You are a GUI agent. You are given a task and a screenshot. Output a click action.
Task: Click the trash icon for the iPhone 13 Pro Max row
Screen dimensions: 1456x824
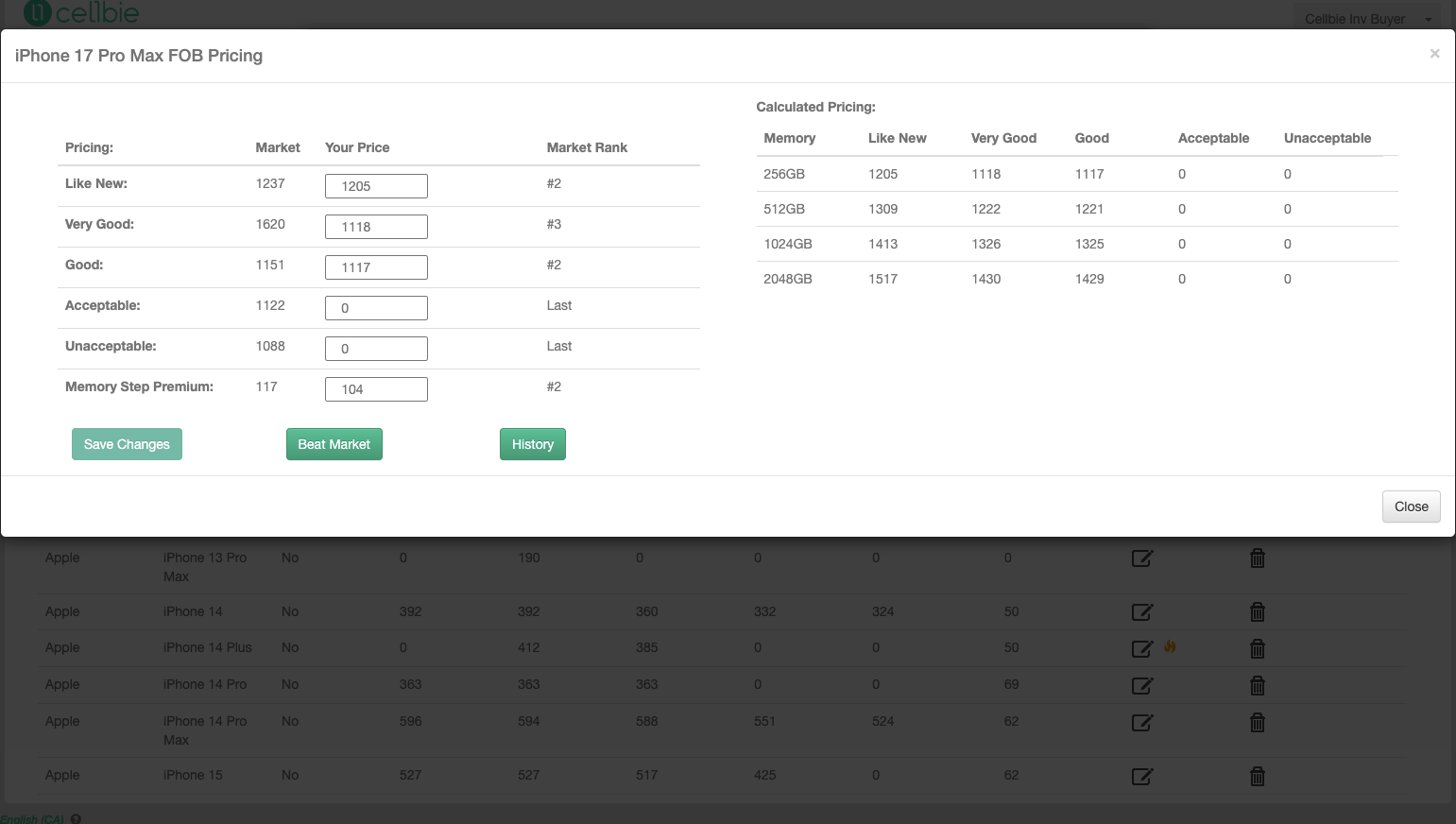1258,558
